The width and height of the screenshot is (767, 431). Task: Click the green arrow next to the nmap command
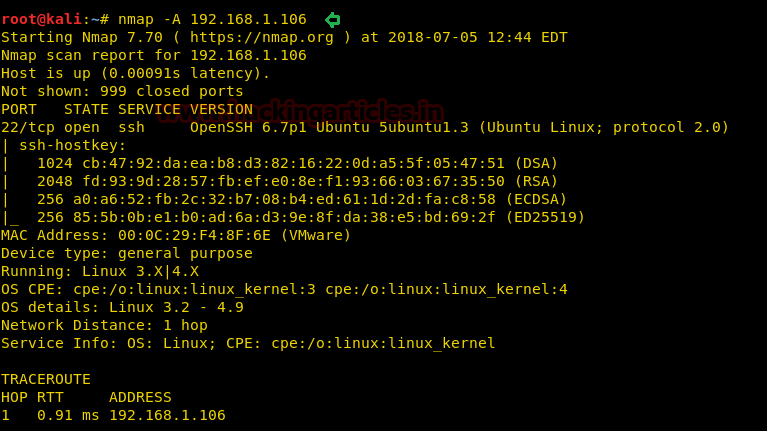[332, 19]
